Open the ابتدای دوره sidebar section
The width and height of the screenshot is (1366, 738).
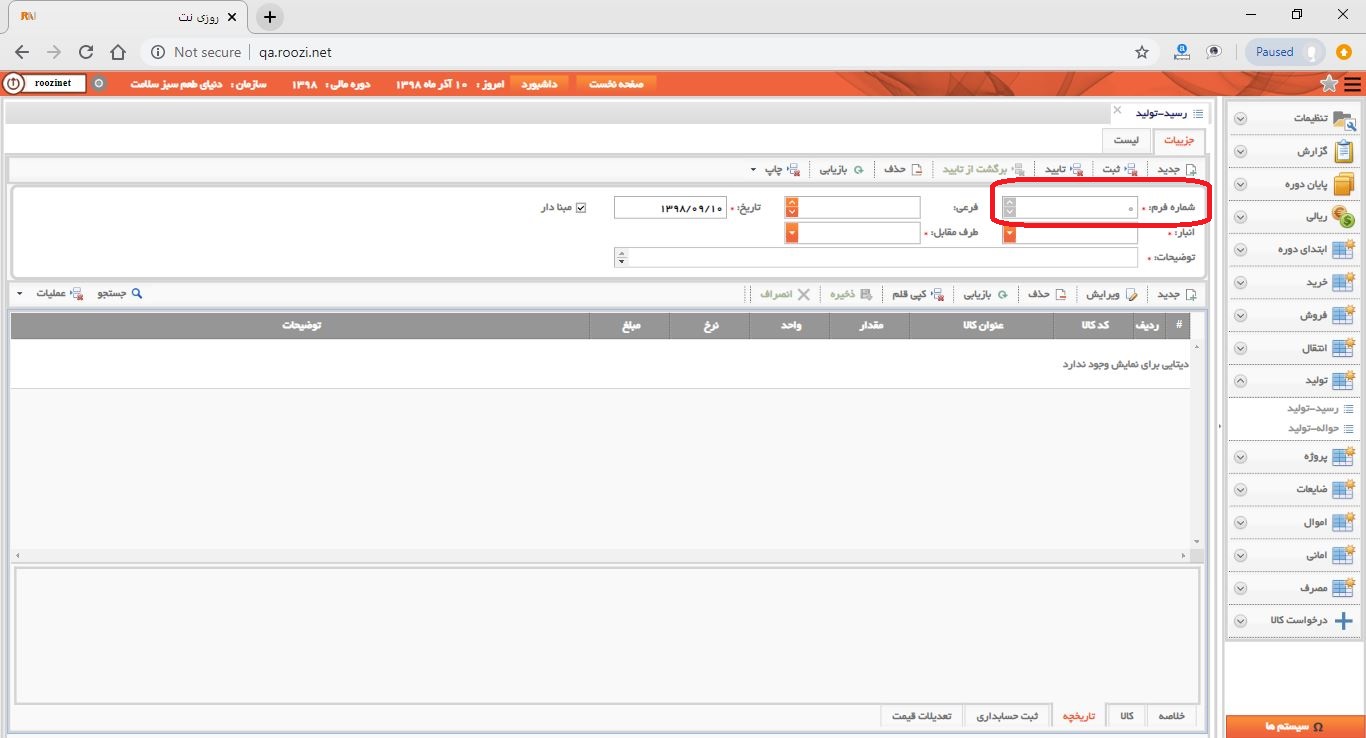(1293, 249)
